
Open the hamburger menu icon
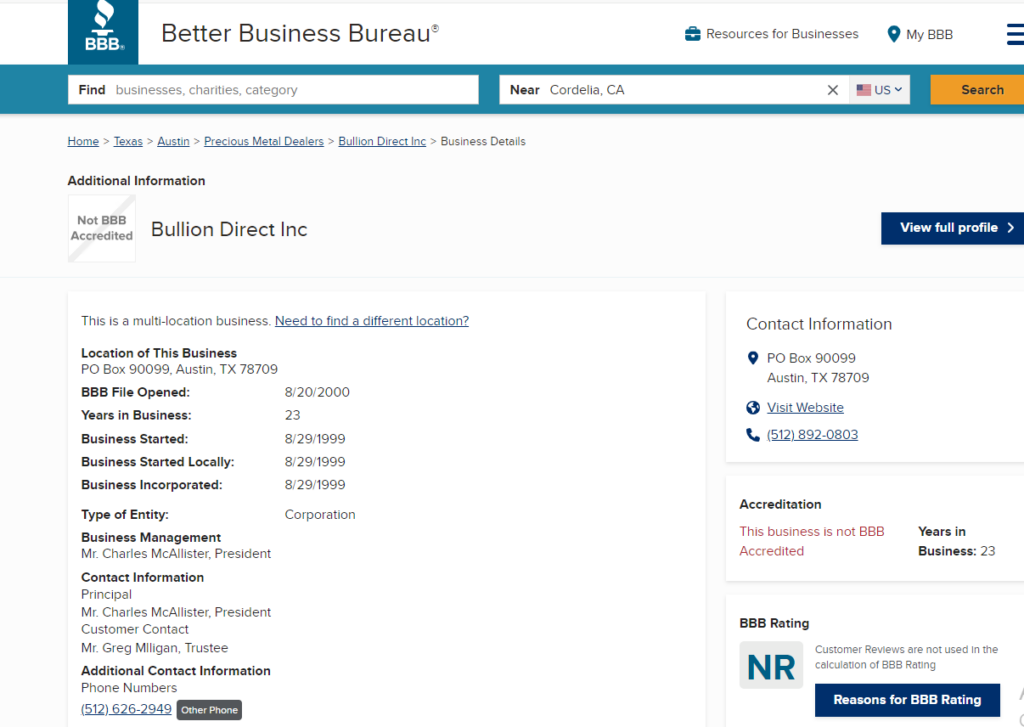(x=1015, y=34)
